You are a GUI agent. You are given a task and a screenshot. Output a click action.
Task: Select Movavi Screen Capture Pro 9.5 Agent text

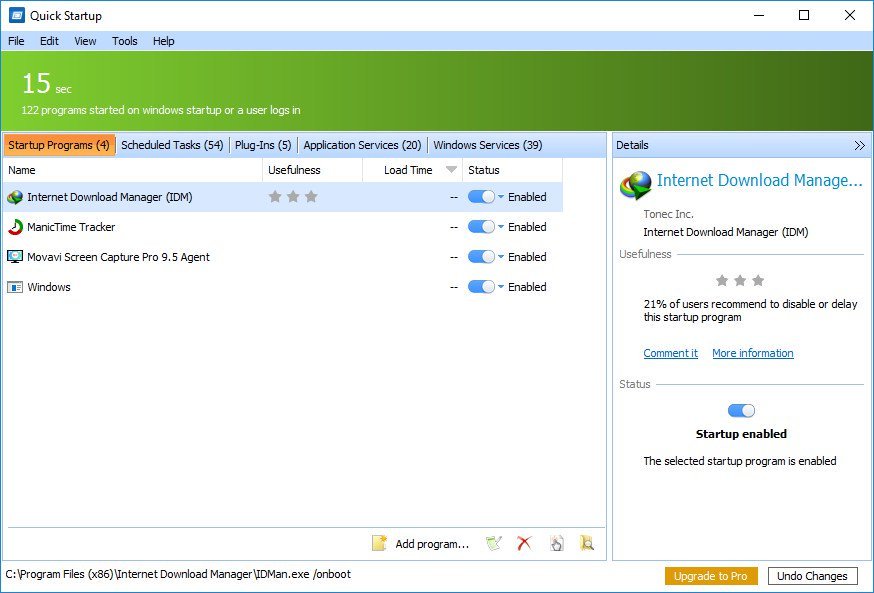(x=118, y=257)
